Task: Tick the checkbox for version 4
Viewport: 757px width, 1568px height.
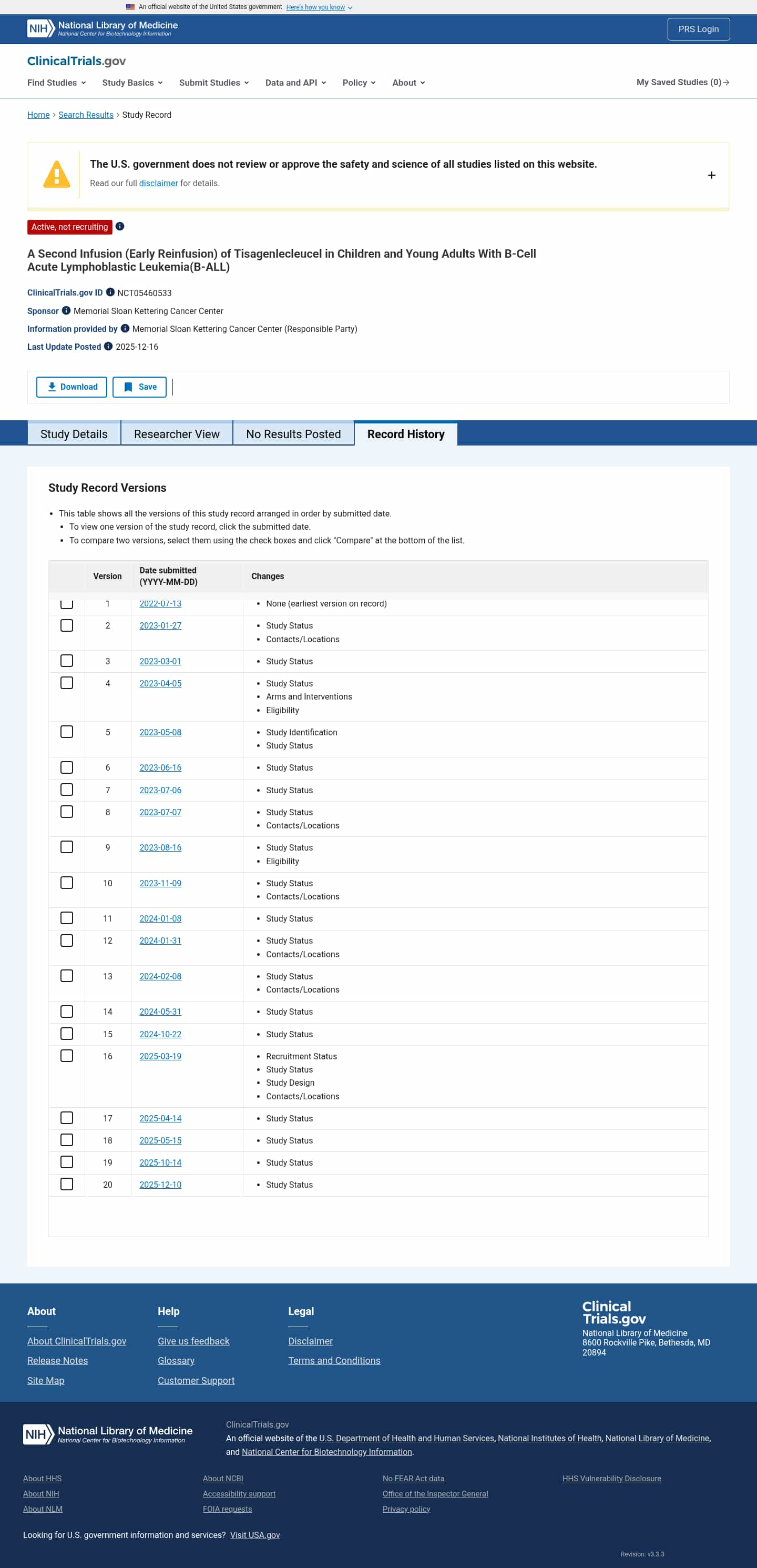Action: [67, 683]
